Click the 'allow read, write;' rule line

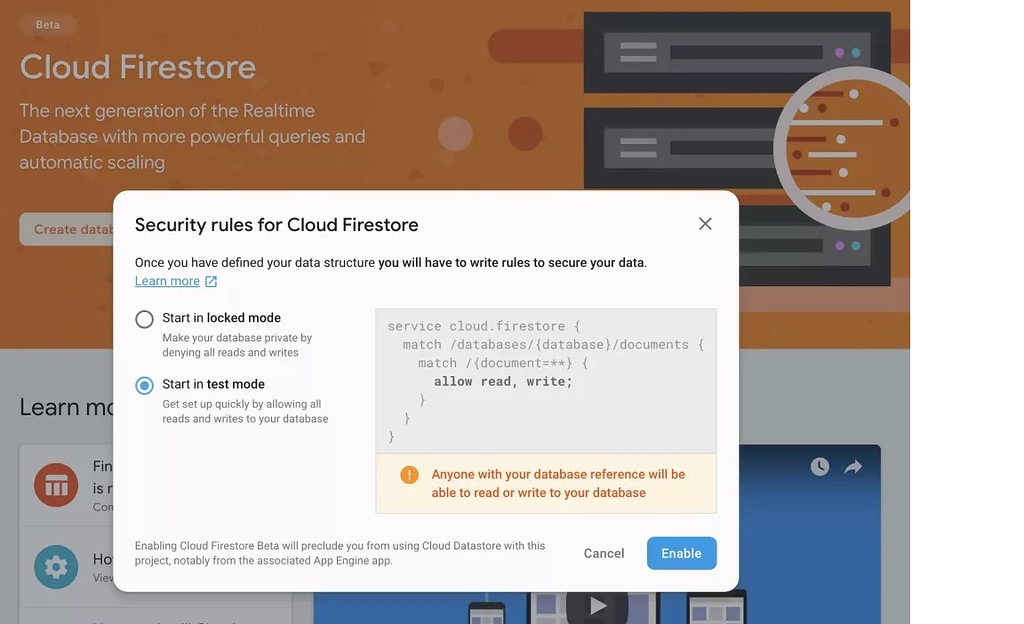(x=503, y=381)
